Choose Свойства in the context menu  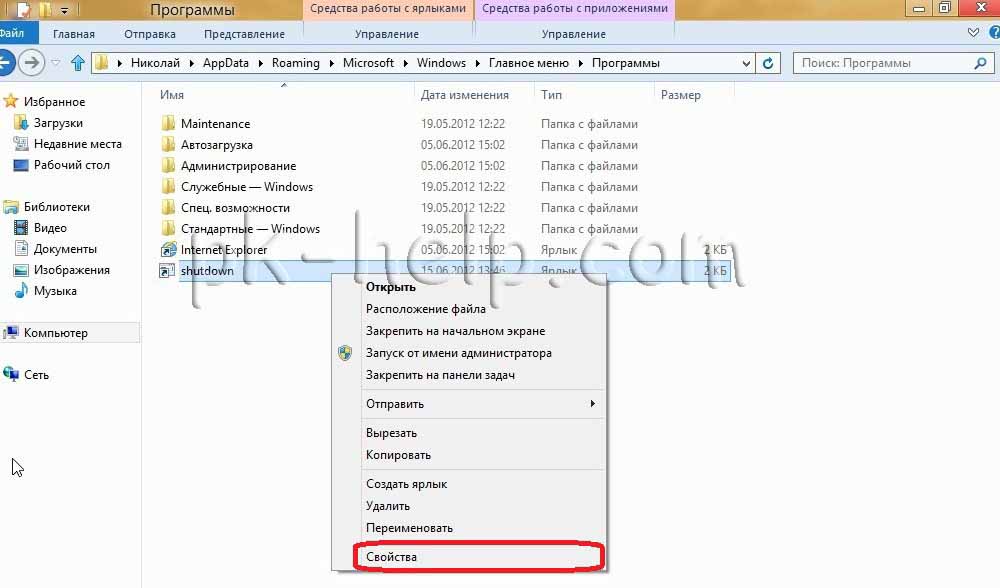pyautogui.click(x=392, y=557)
